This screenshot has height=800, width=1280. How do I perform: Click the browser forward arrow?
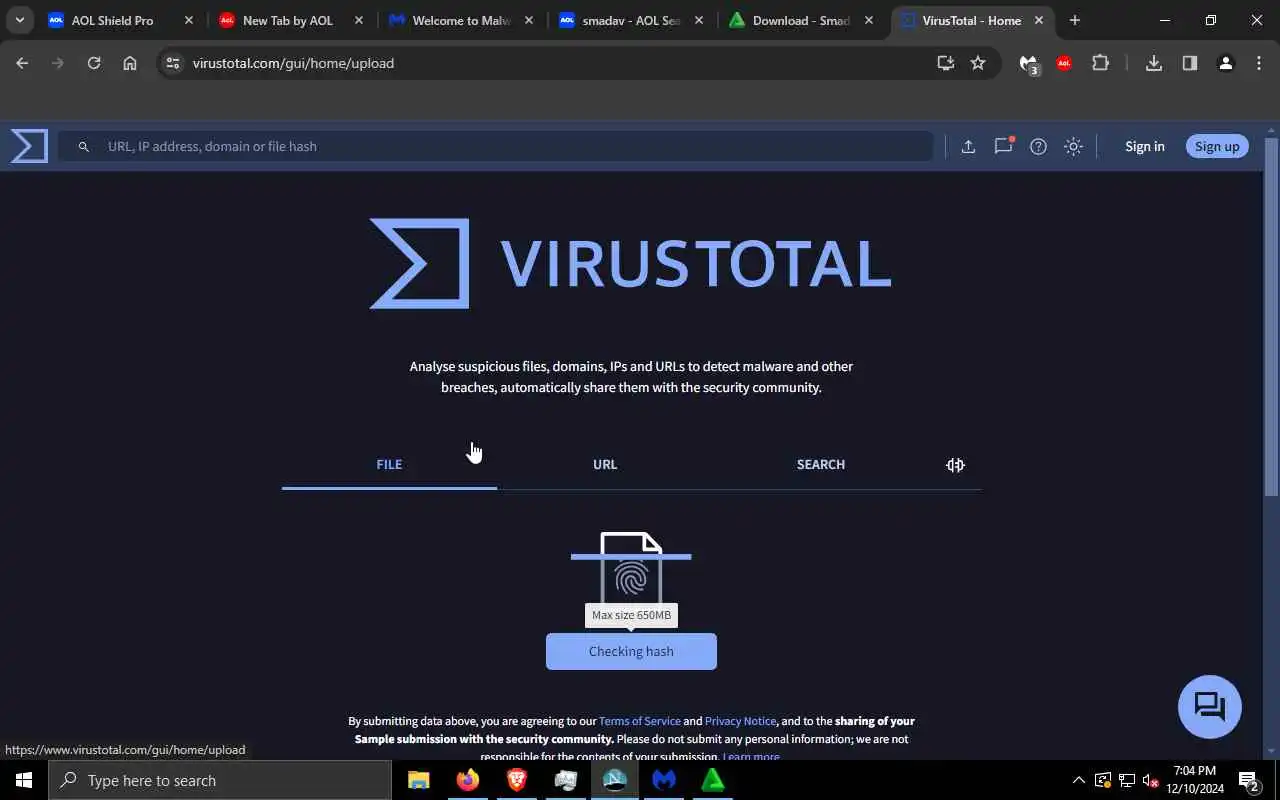(58, 63)
